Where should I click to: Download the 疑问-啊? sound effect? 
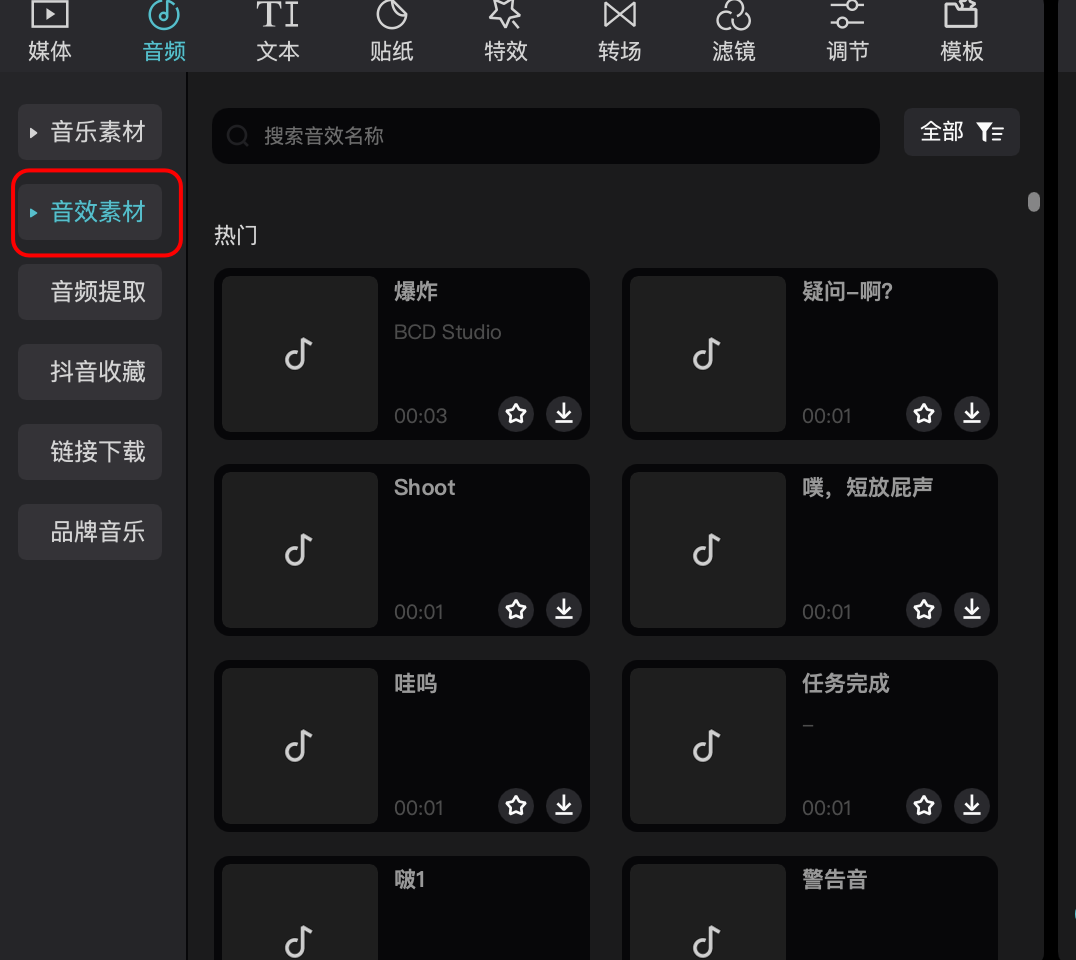point(972,414)
